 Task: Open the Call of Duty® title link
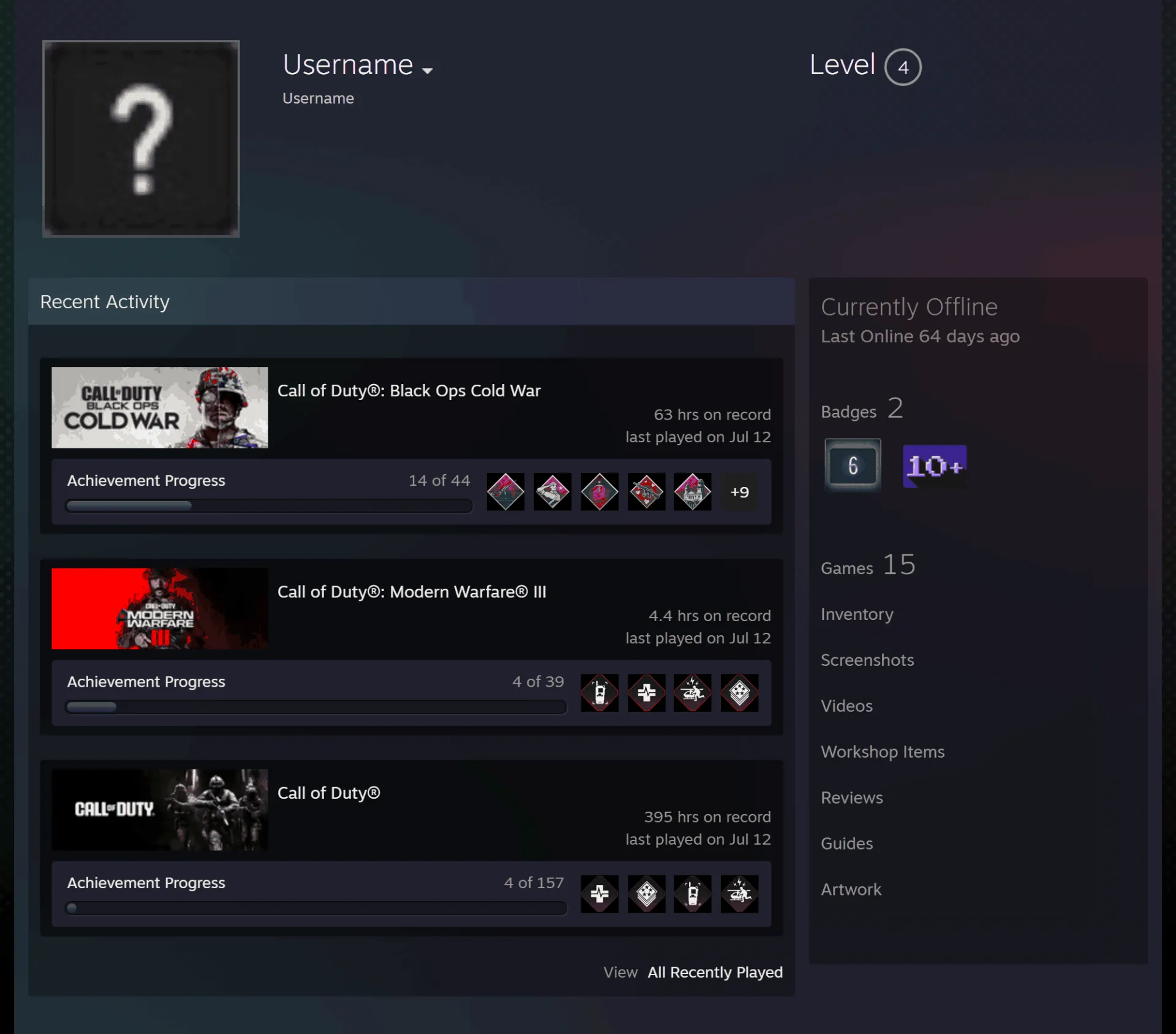(x=329, y=793)
